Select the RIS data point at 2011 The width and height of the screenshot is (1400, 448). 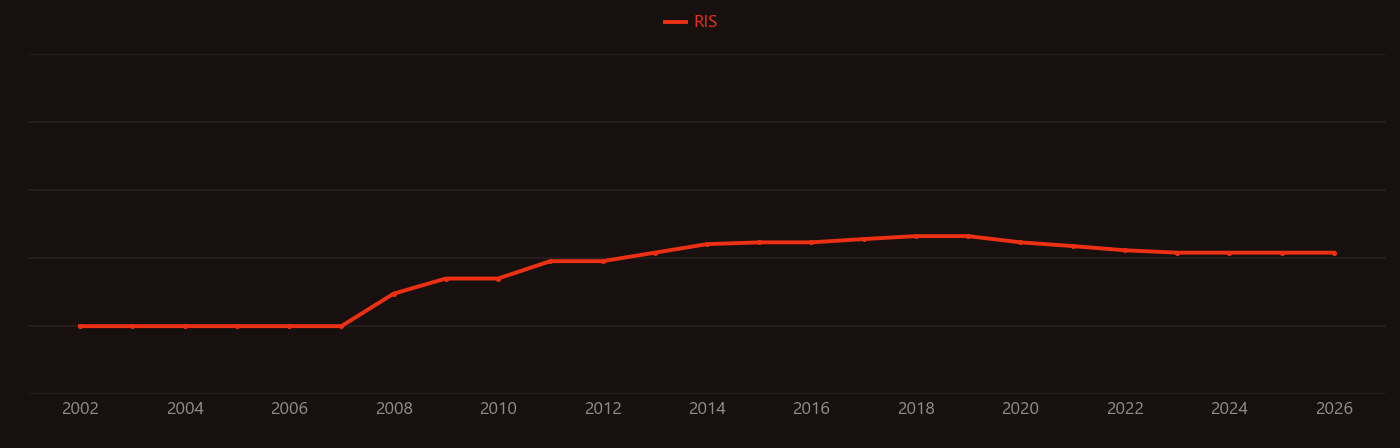point(550,261)
